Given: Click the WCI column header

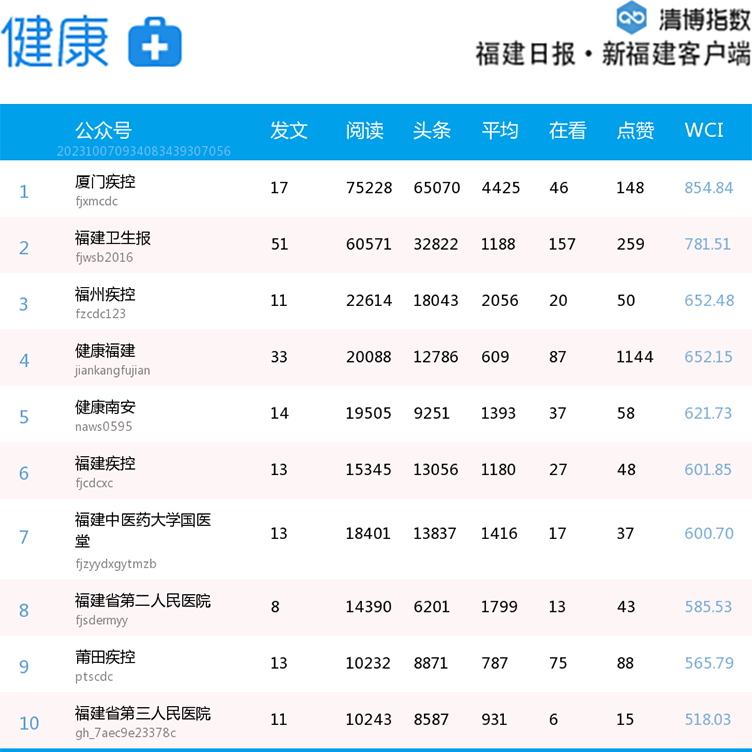Looking at the screenshot, I should click(704, 130).
